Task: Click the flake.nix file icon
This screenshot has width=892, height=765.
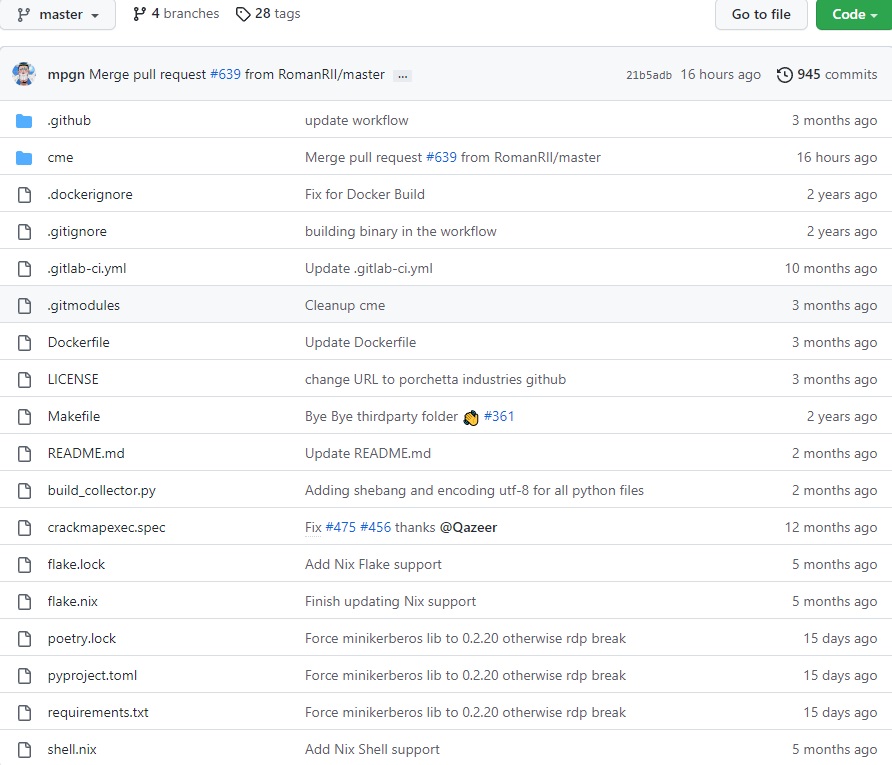Action: coord(24,601)
